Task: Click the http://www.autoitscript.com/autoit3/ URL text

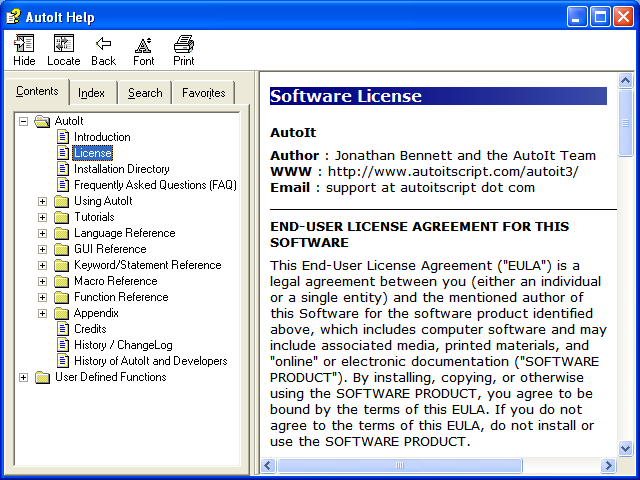Action: [x=453, y=171]
